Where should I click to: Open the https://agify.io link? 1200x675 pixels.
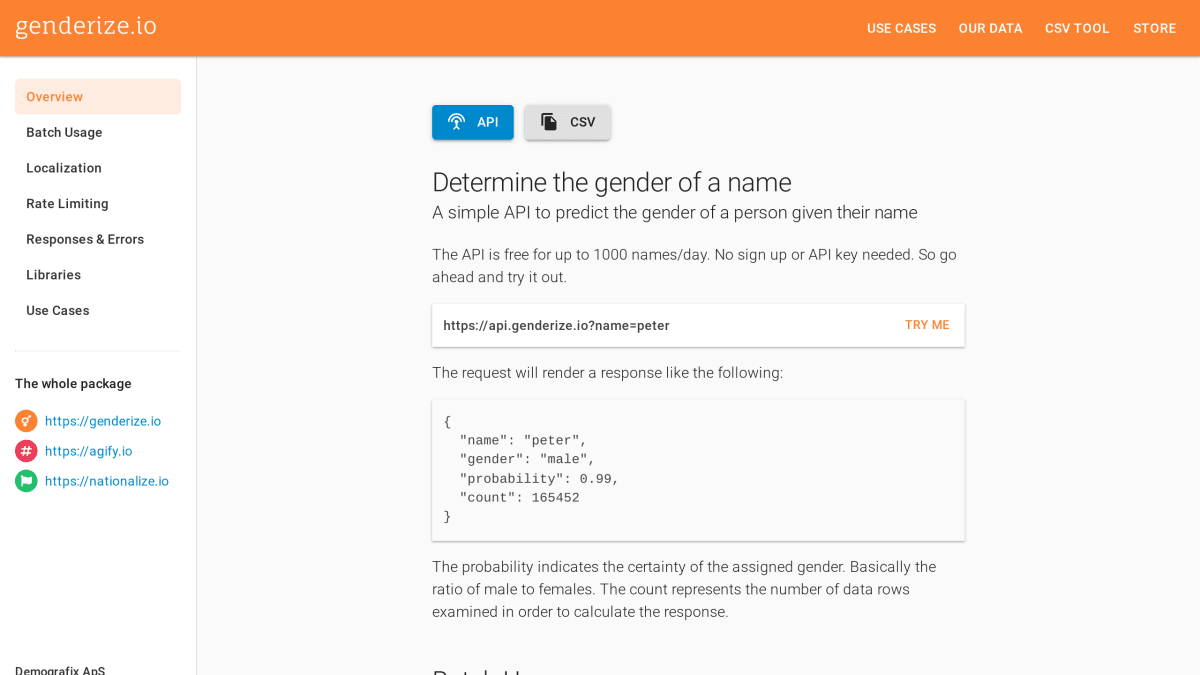89,451
